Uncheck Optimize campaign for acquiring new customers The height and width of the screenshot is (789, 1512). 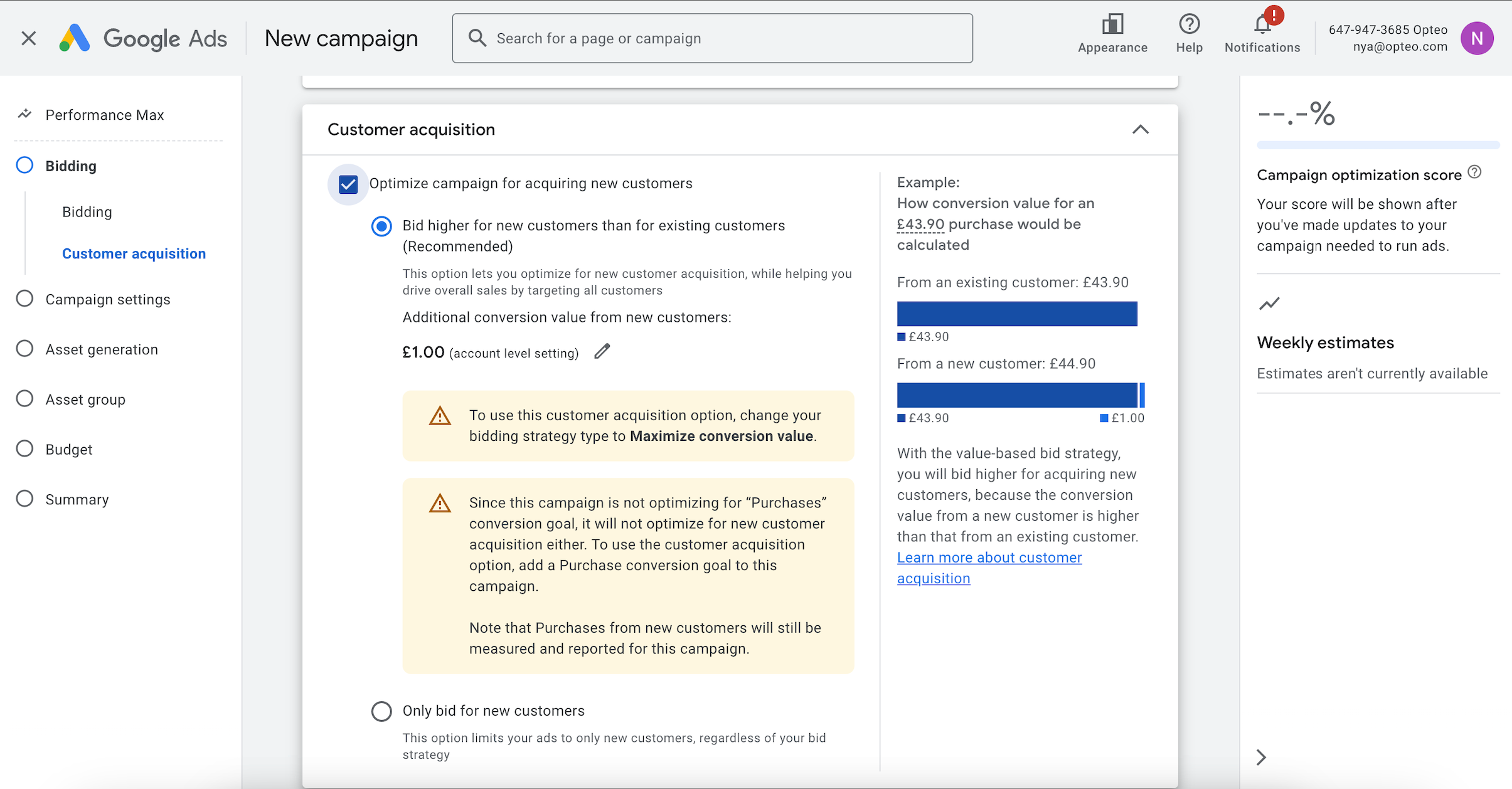click(348, 184)
